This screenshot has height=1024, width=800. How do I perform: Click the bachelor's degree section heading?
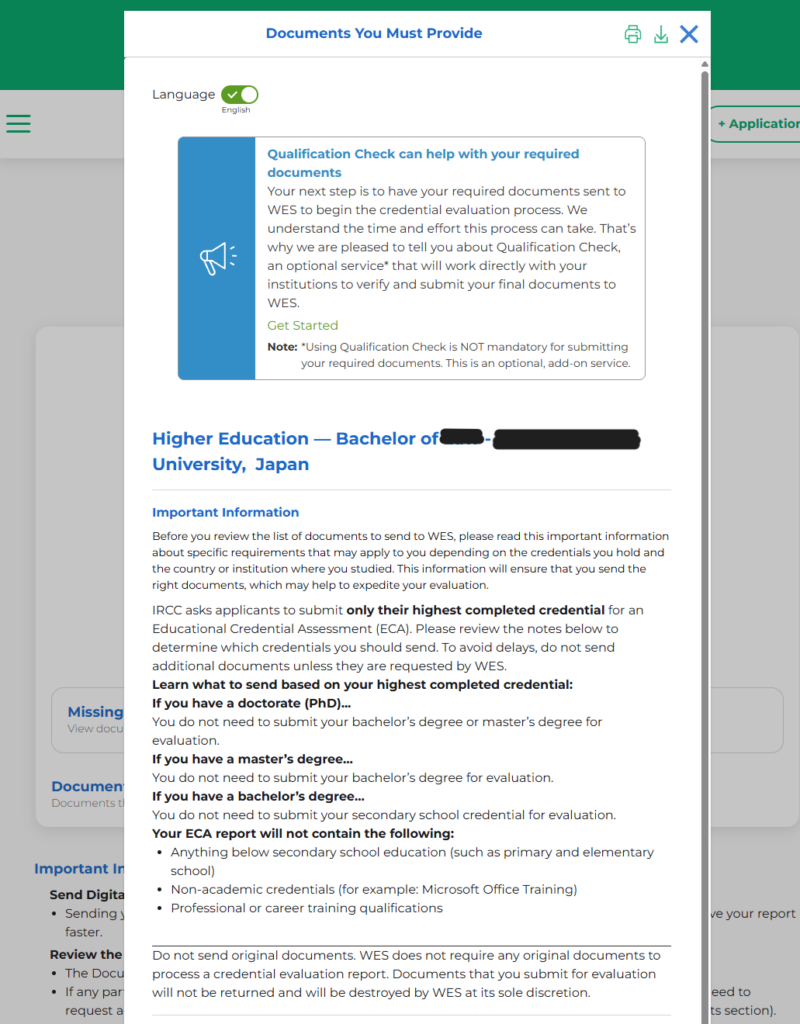pos(258,796)
